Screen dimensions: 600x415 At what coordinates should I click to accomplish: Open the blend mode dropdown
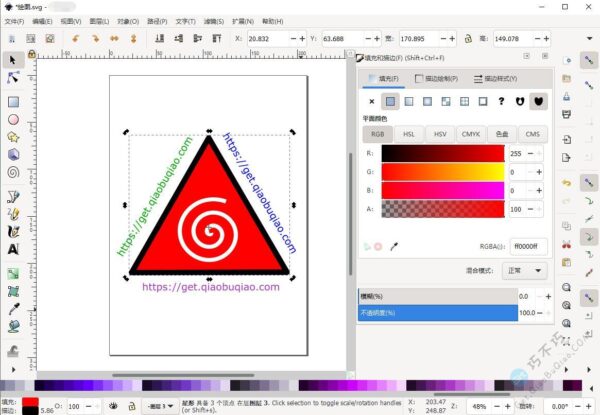[x=524, y=270]
